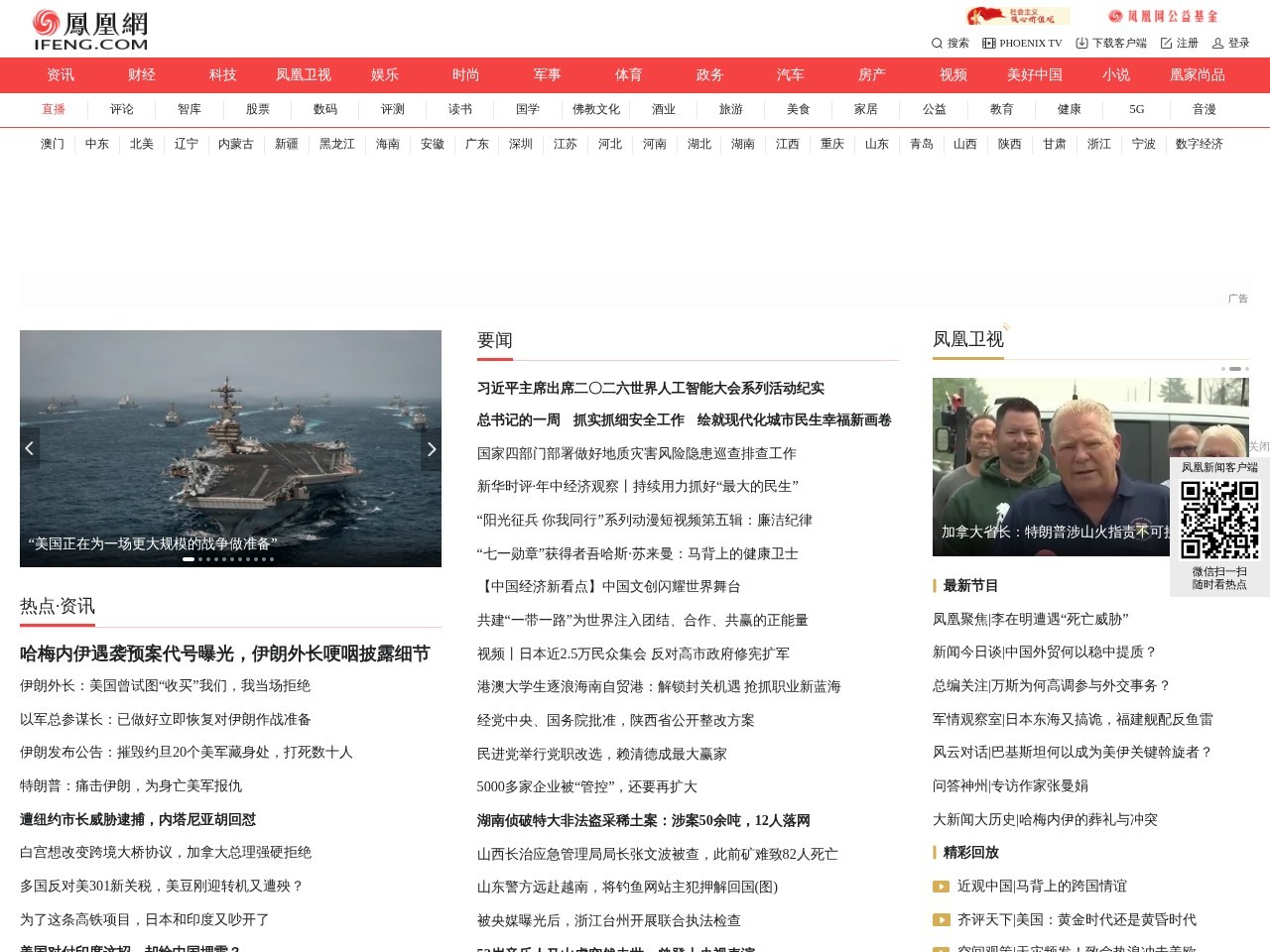Open the 重庆 regional link
The image size is (1270, 952).
pyautogui.click(x=832, y=144)
